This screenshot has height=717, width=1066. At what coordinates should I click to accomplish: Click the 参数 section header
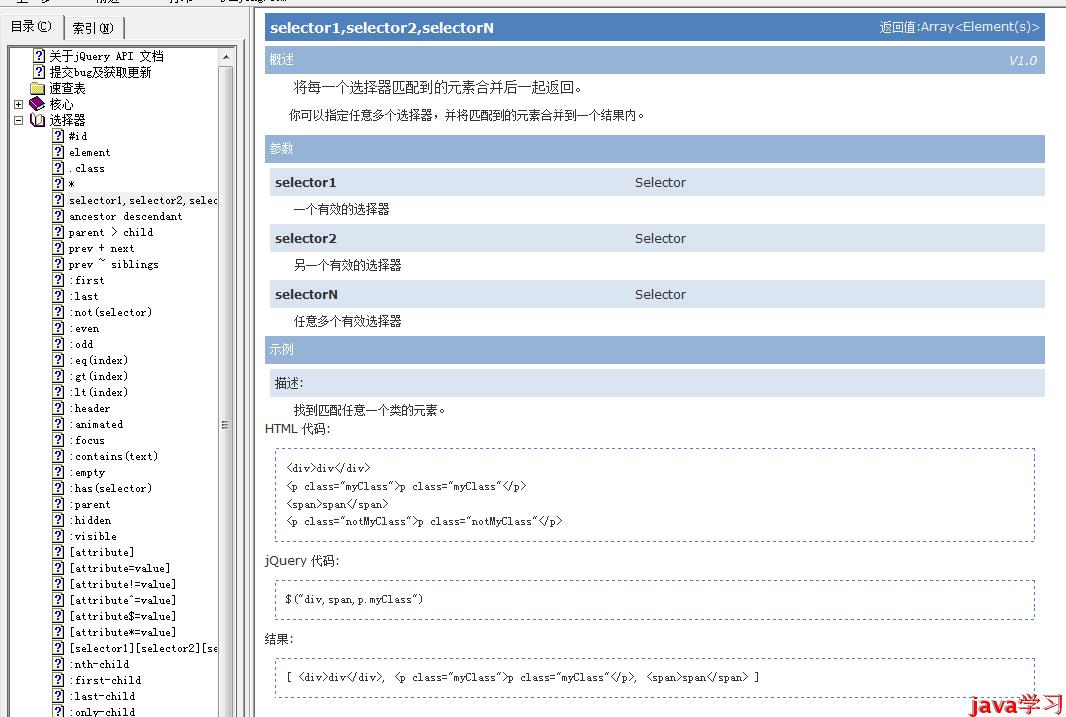654,148
